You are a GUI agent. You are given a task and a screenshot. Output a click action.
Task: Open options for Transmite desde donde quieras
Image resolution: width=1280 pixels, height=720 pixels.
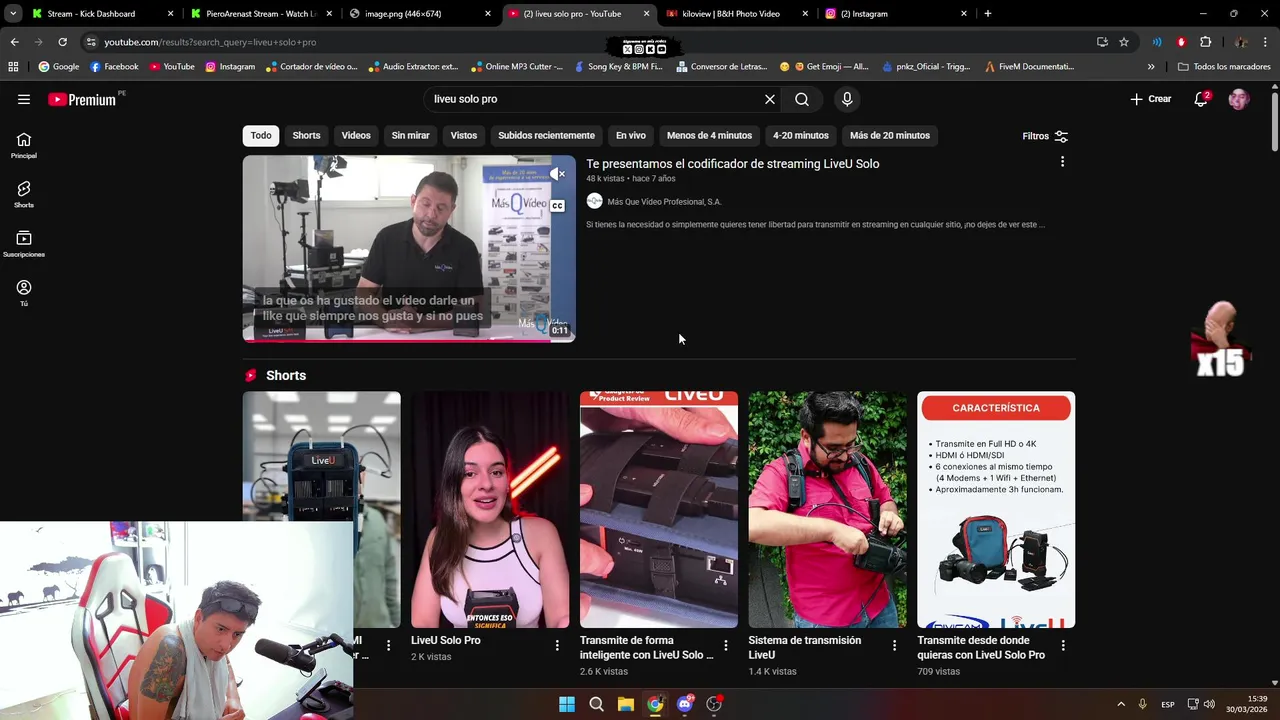1063,646
